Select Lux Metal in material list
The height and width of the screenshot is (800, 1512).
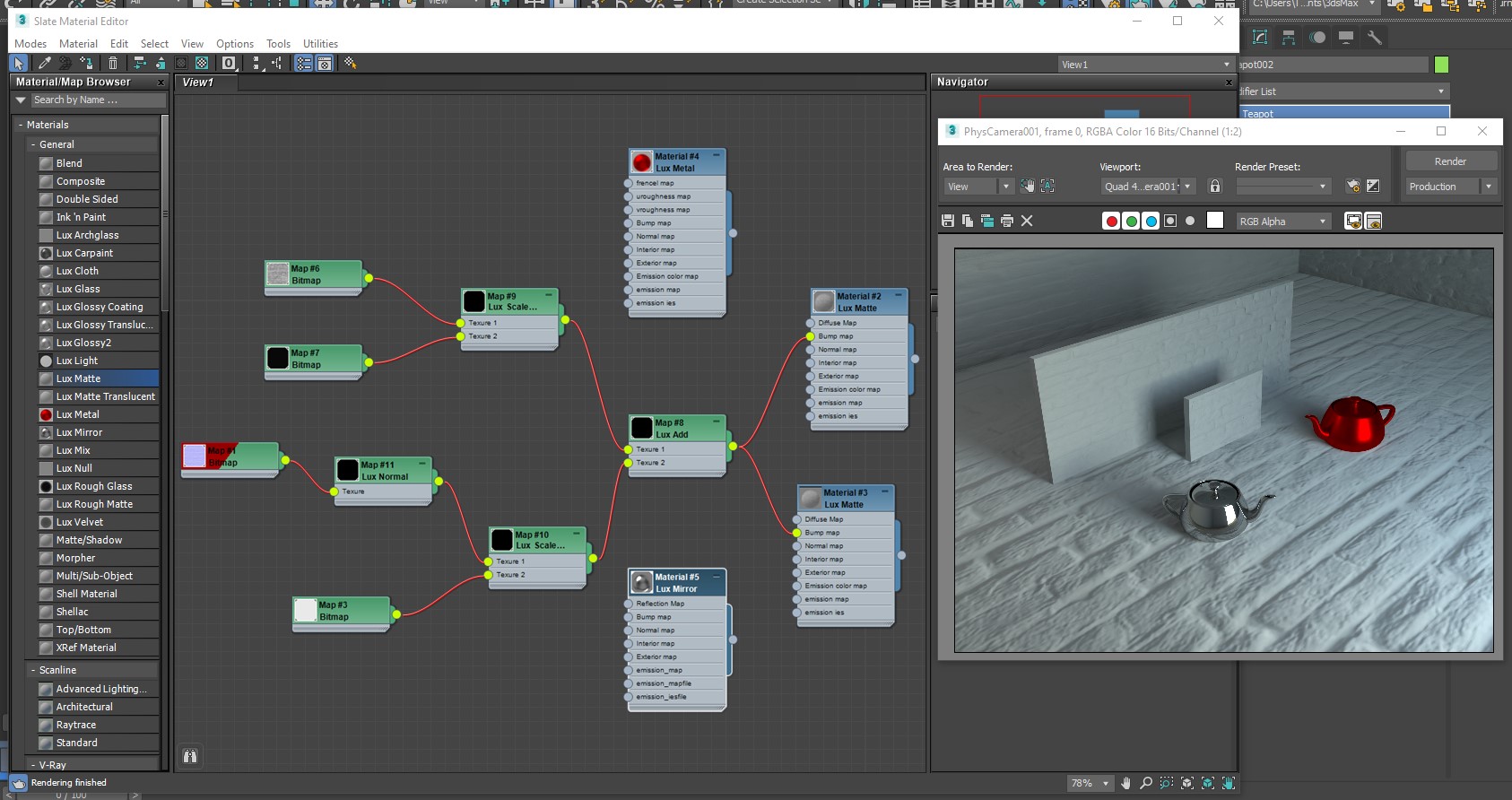tap(78, 414)
